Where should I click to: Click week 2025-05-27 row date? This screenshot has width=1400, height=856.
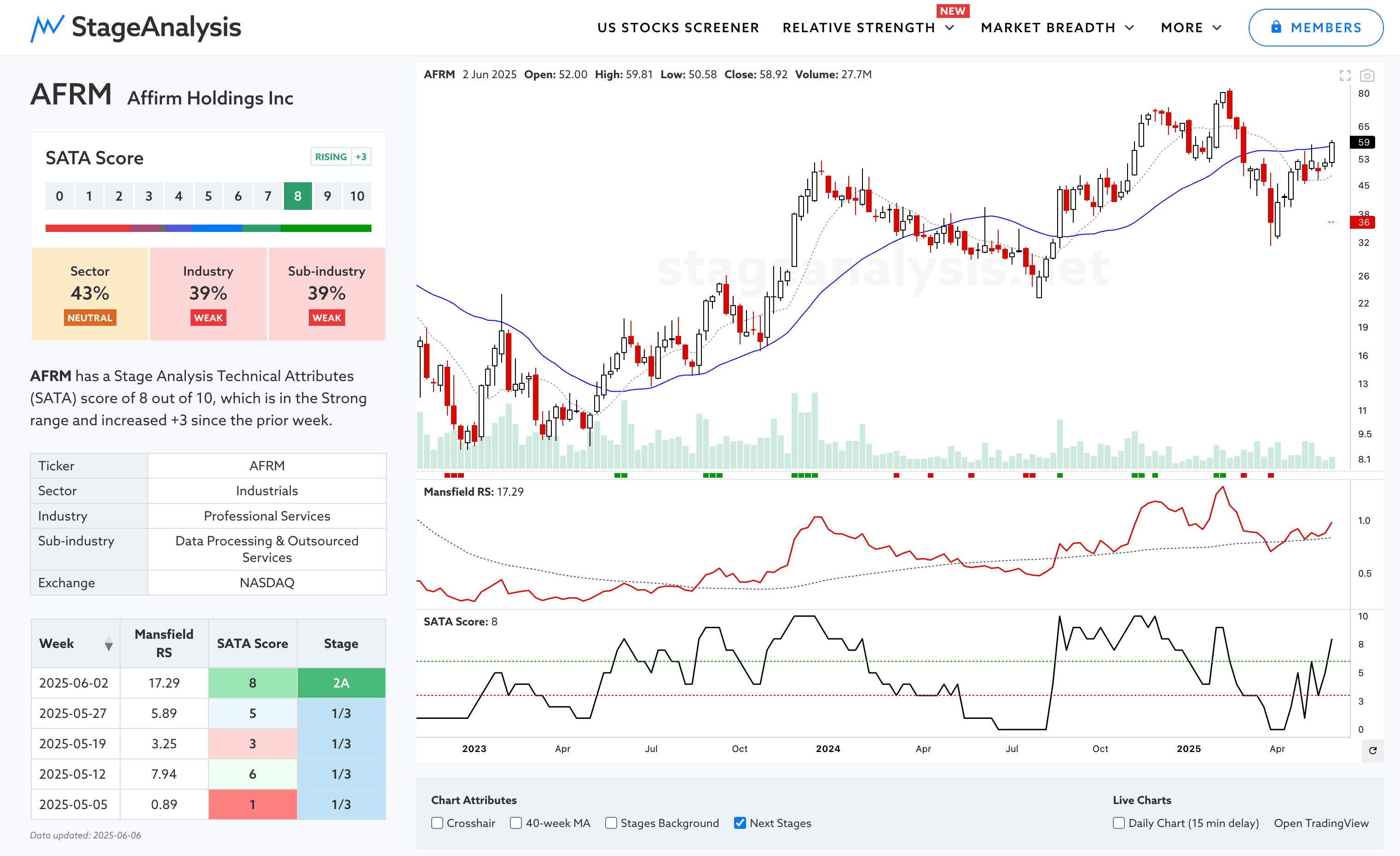(x=73, y=713)
